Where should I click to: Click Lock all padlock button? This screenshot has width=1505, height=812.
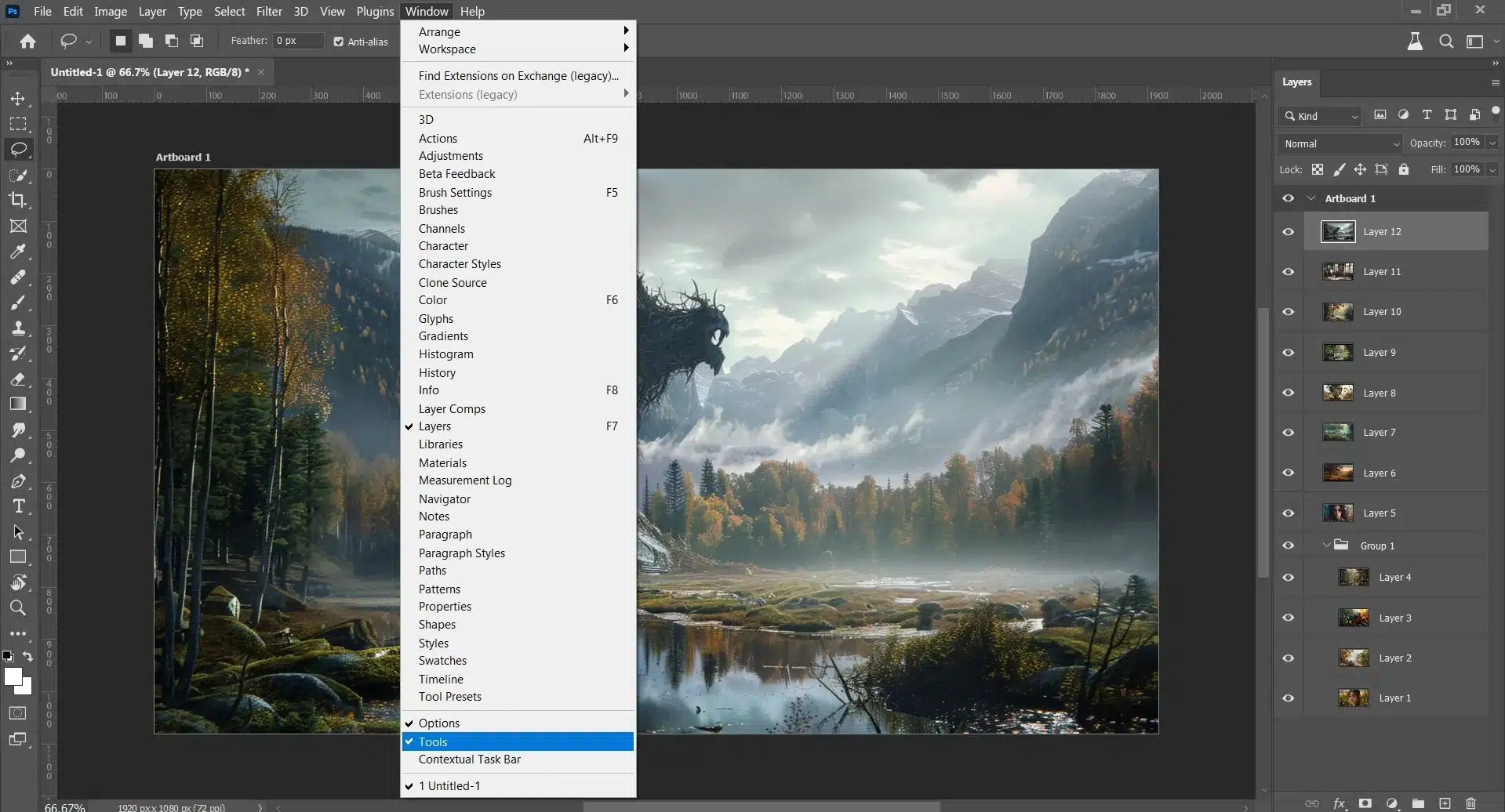coord(1404,169)
